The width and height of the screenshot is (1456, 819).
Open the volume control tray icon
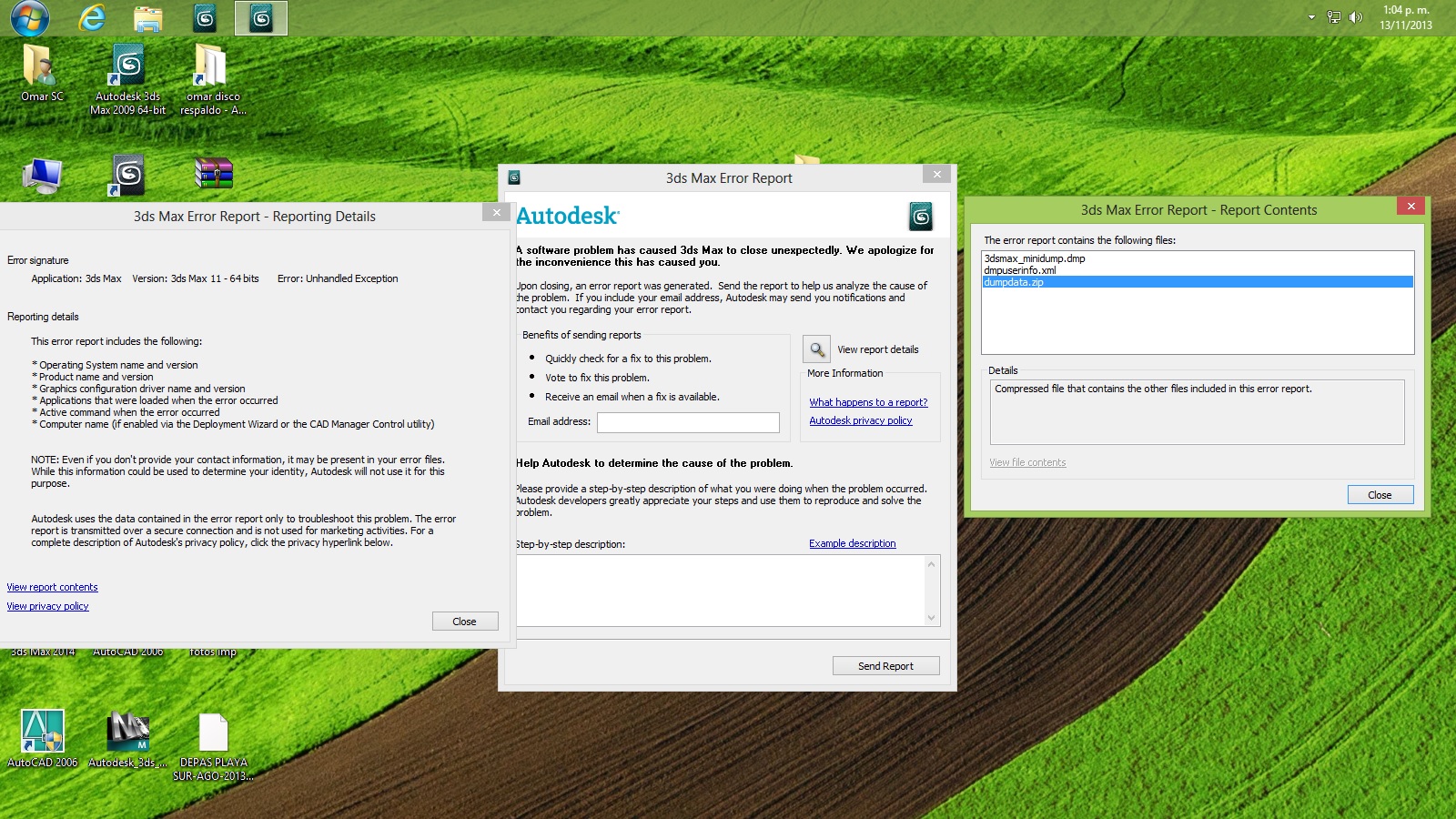click(x=1356, y=17)
